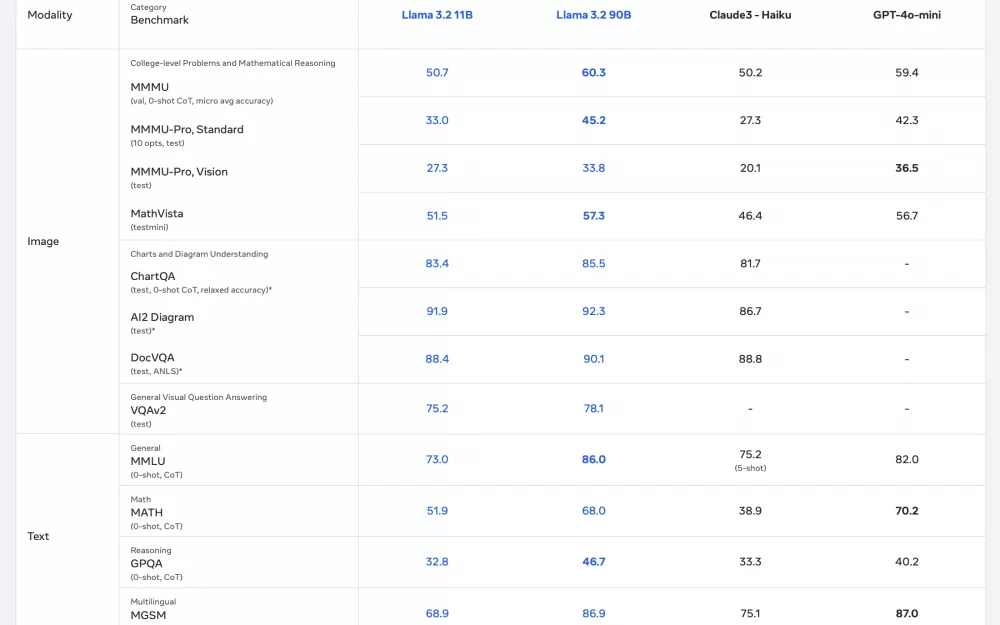Screen dimensions: 1000x625
Task: Click ChartQA score 85.5 under Llama 3.2 90B
Action: [x=594, y=263]
